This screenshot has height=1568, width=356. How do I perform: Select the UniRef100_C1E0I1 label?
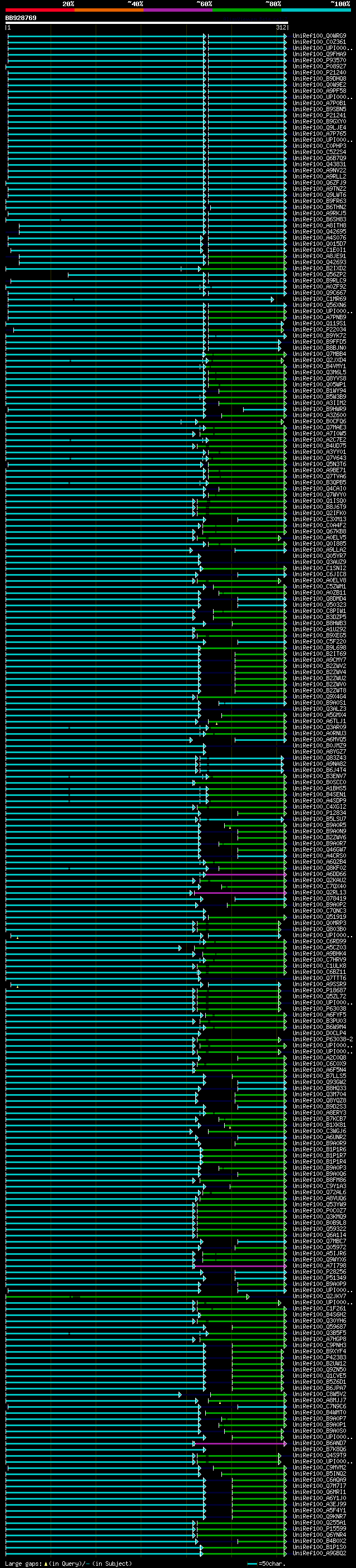pos(319,250)
